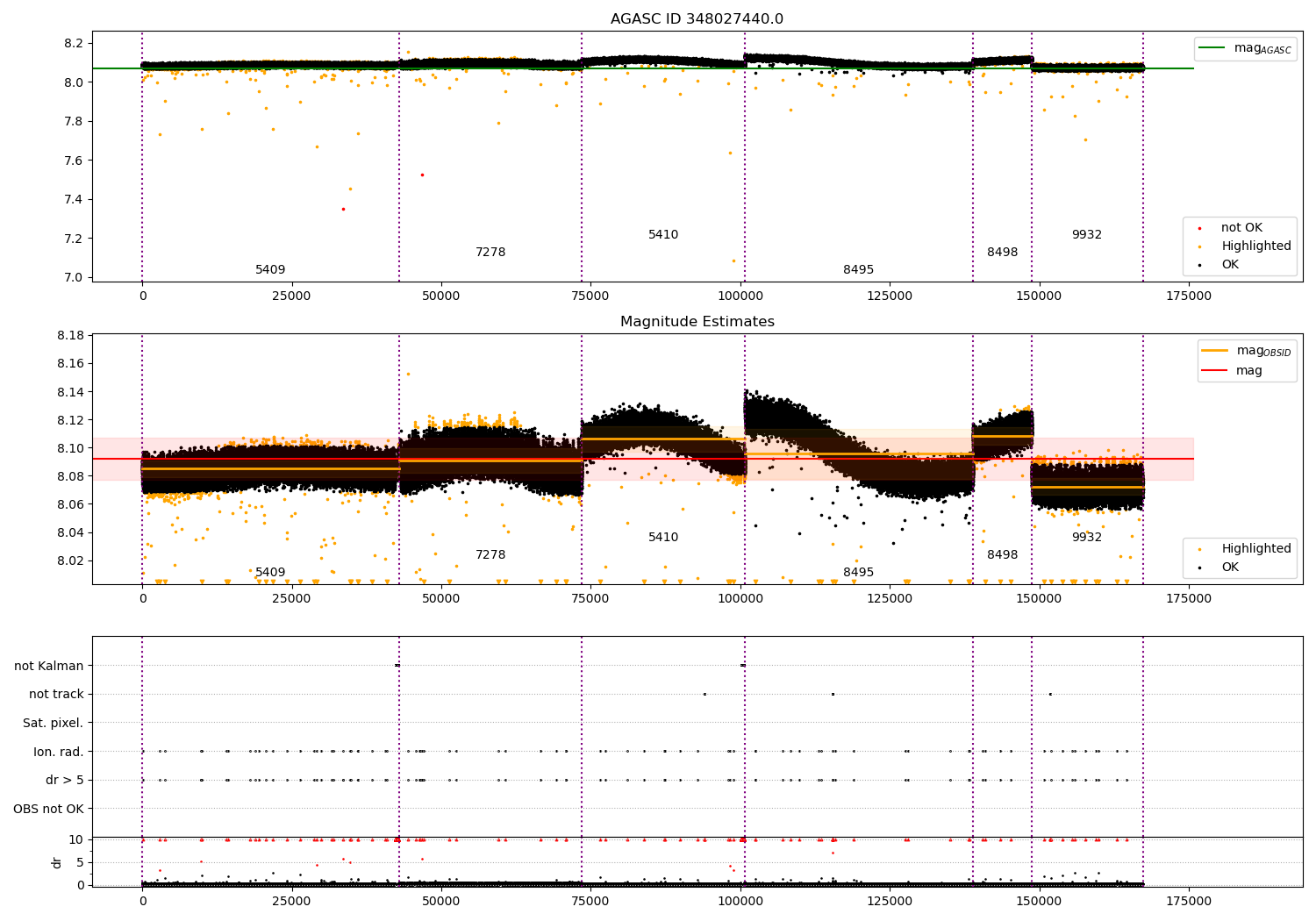Image resolution: width=1316 pixels, height=921 pixels.
Task: Click the title 'AGASC ID 348027440.0'
Action: 697,19
